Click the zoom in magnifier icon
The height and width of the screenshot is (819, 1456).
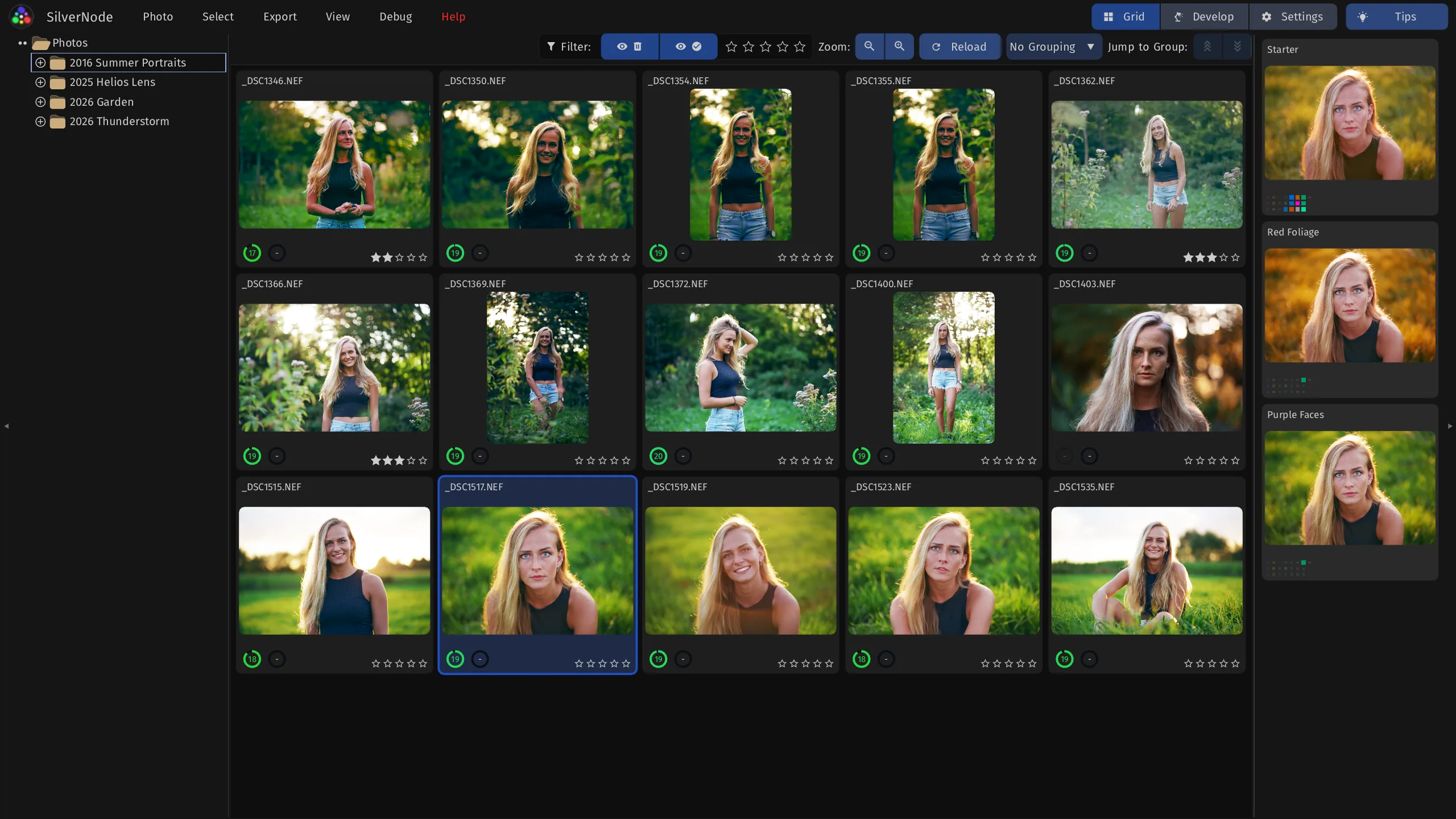click(x=899, y=47)
